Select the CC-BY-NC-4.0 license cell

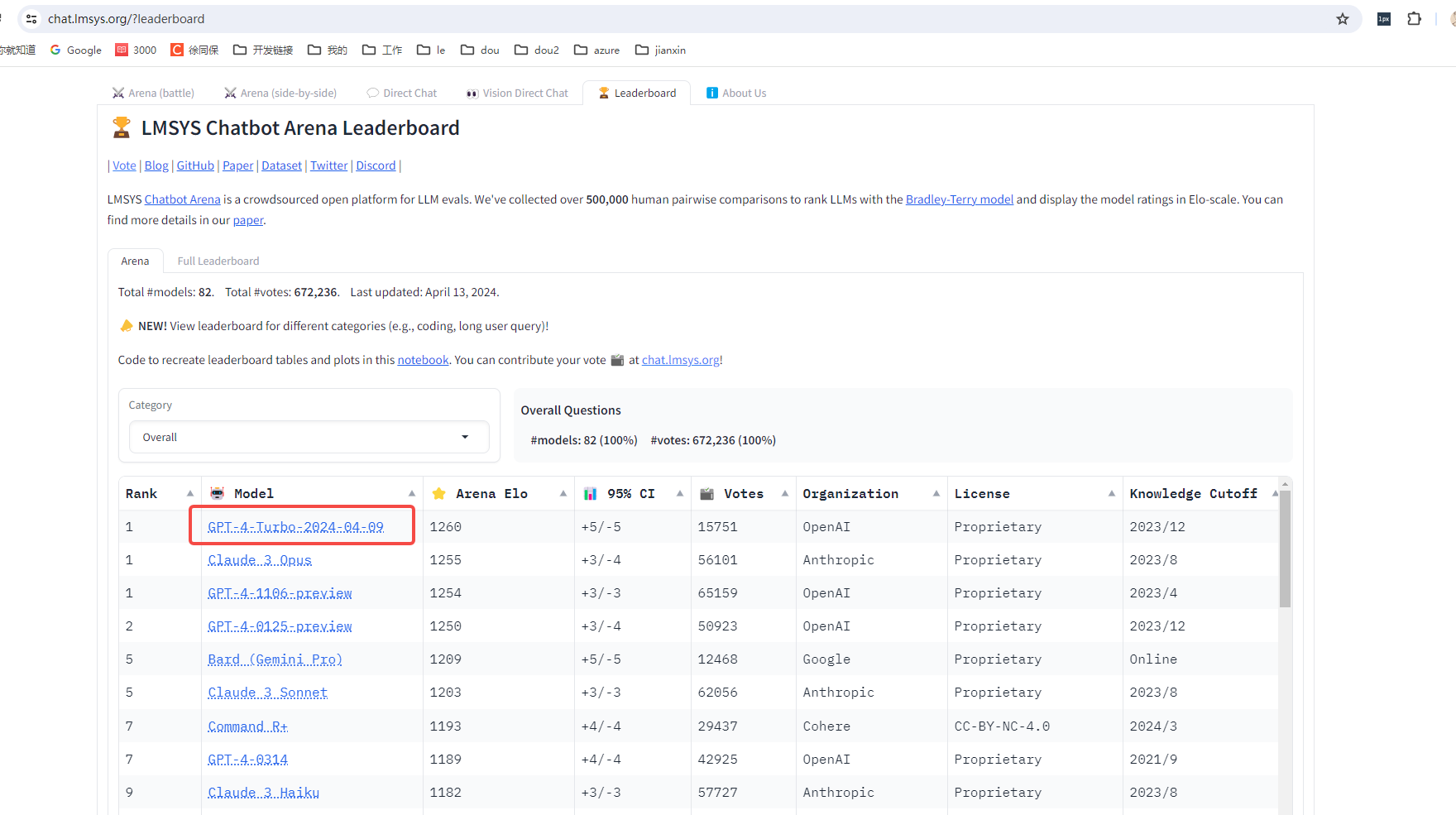point(1035,726)
